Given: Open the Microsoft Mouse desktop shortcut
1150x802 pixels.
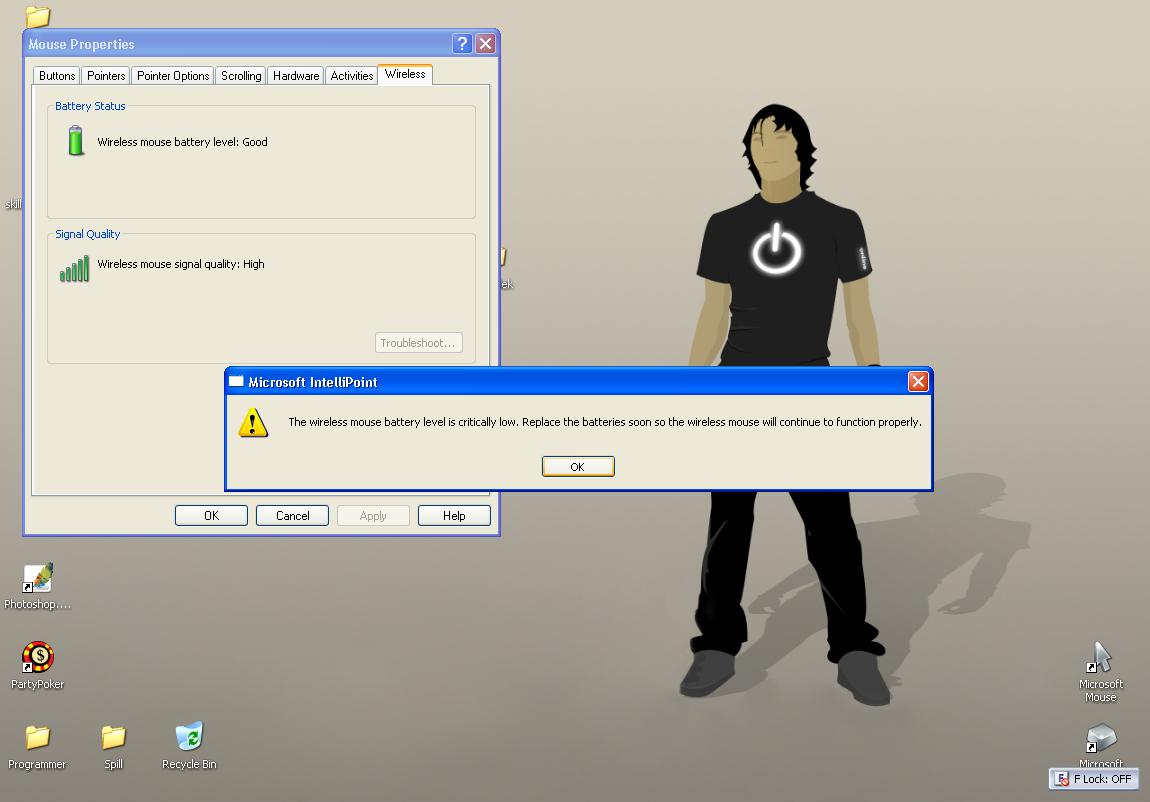Looking at the screenshot, I should (1100, 672).
